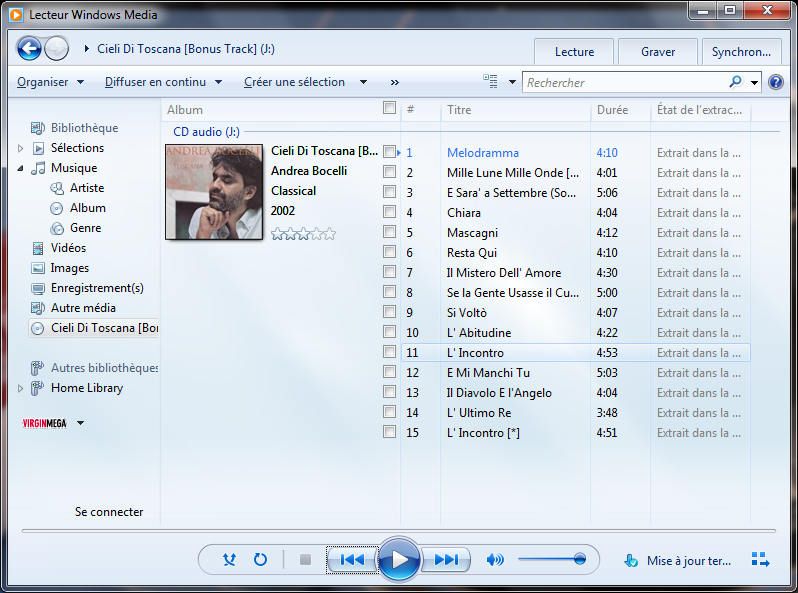Check the box for track 14 L' Ultimo Re
Image resolution: width=798 pixels, height=593 pixels.
[389, 411]
